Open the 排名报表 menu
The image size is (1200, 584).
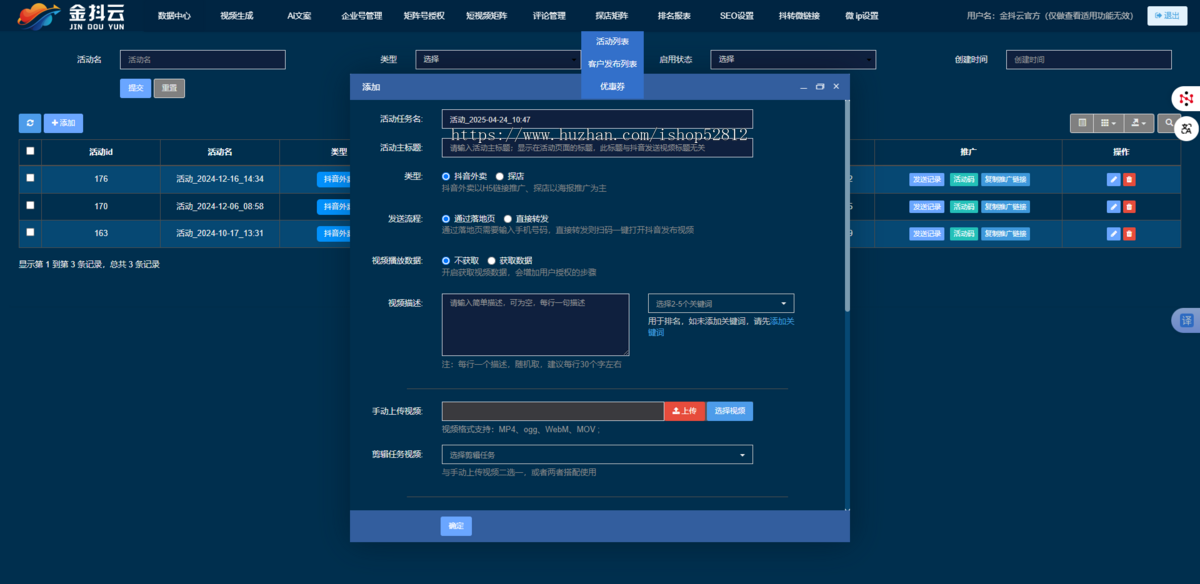tap(674, 16)
